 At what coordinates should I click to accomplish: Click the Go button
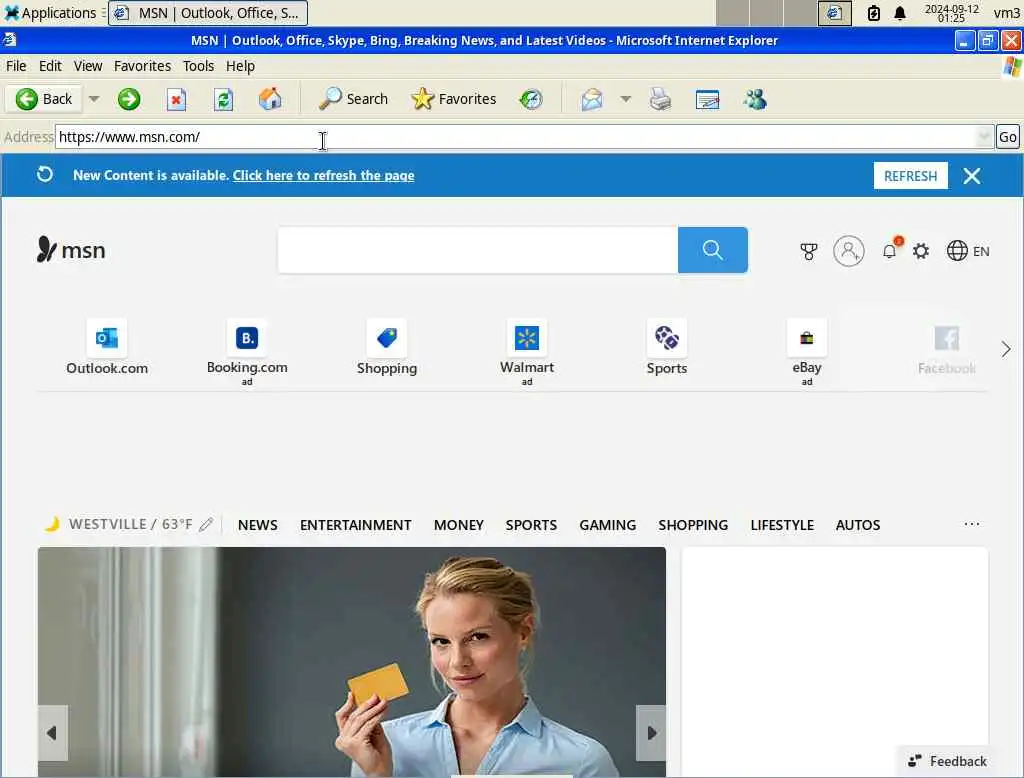(1008, 137)
